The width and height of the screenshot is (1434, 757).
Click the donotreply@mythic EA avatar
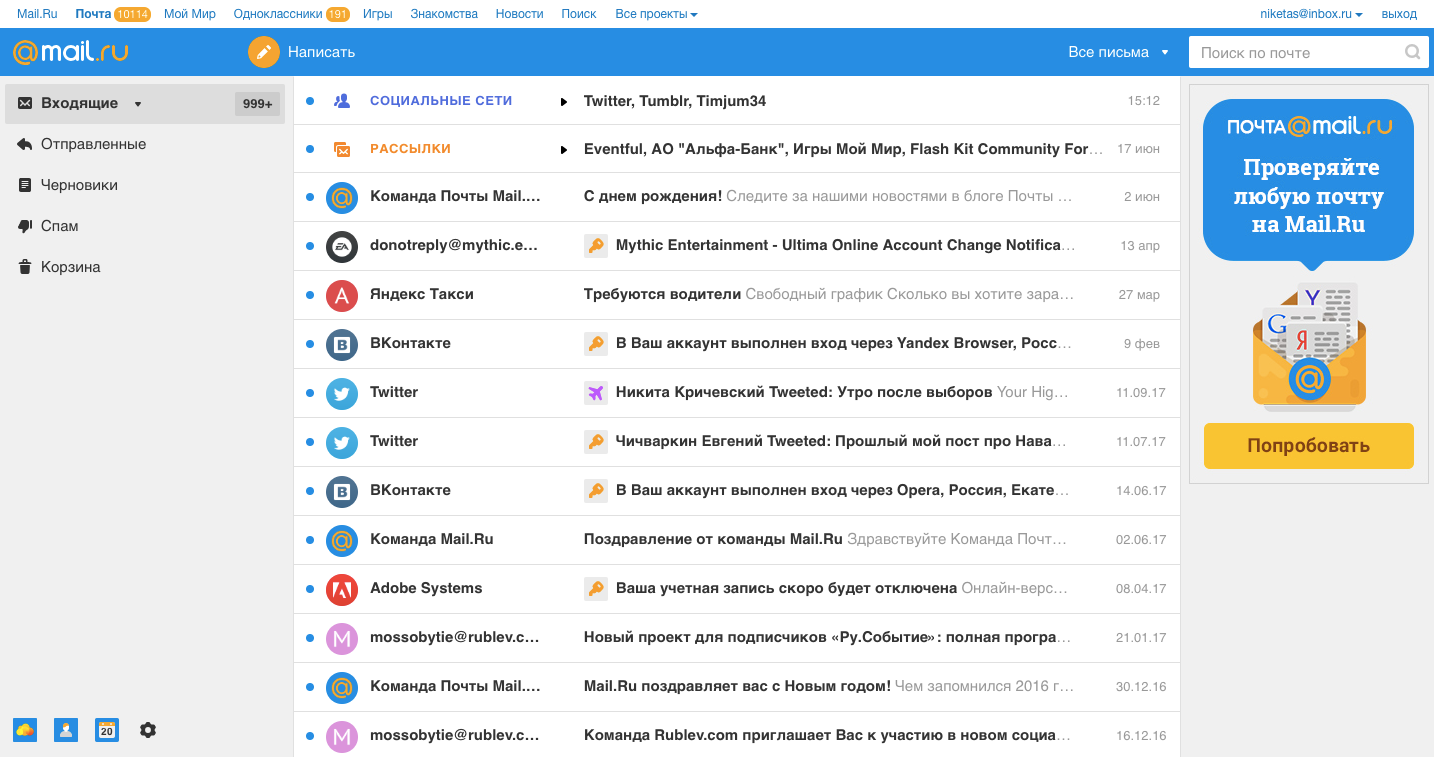tap(342, 246)
